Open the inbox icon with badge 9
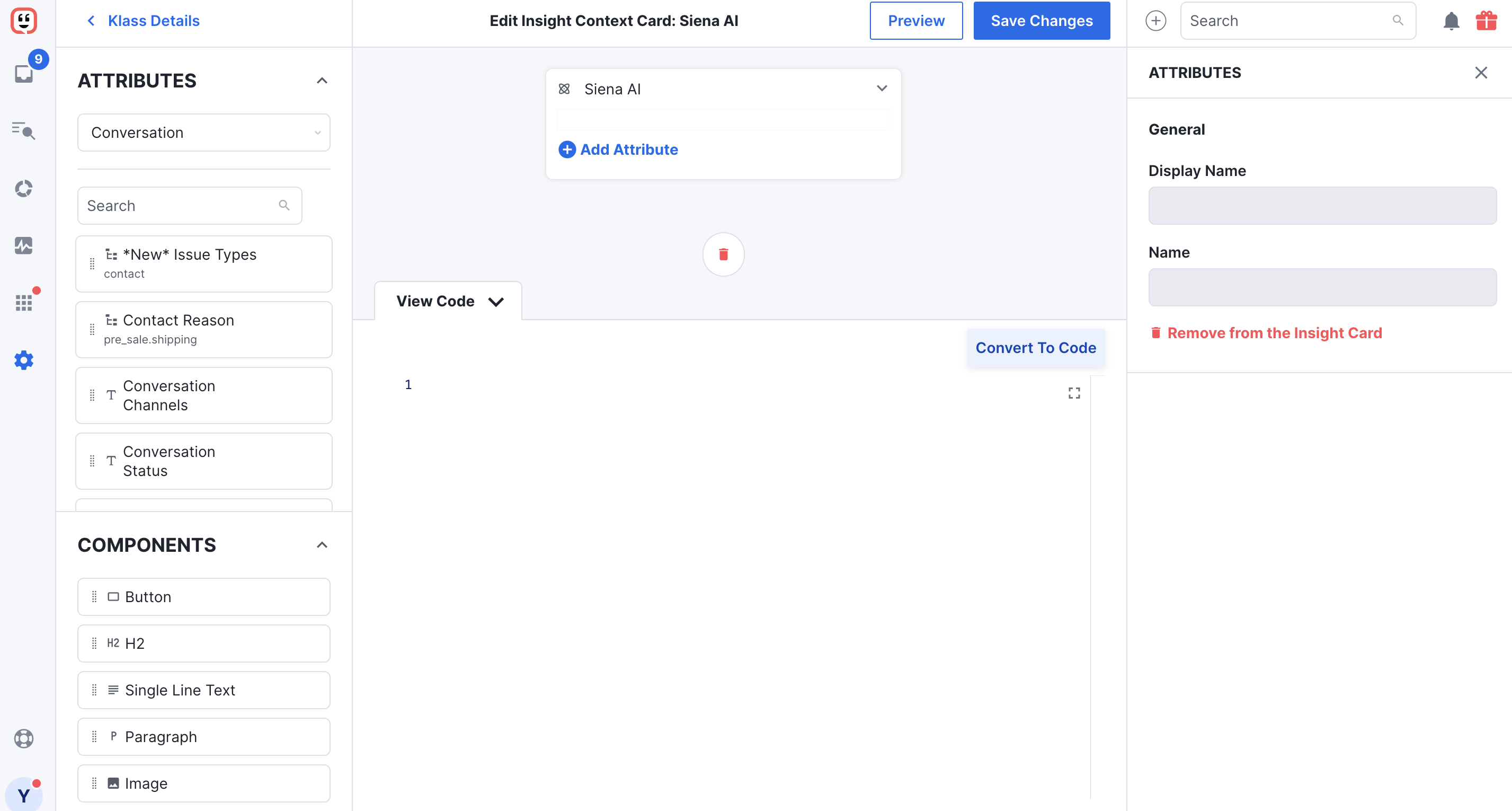 (x=24, y=73)
